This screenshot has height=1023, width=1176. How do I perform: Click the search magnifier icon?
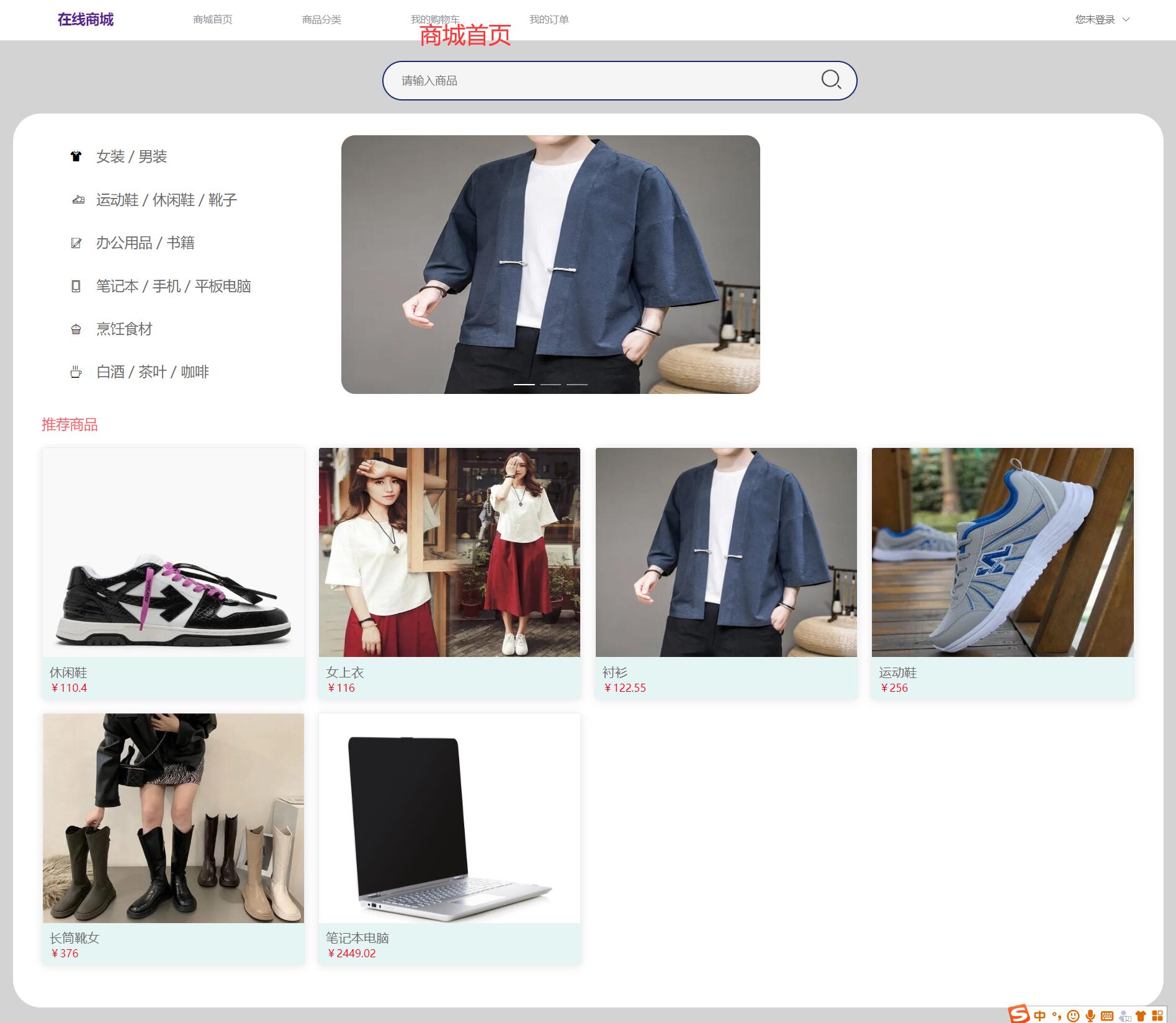tap(831, 80)
